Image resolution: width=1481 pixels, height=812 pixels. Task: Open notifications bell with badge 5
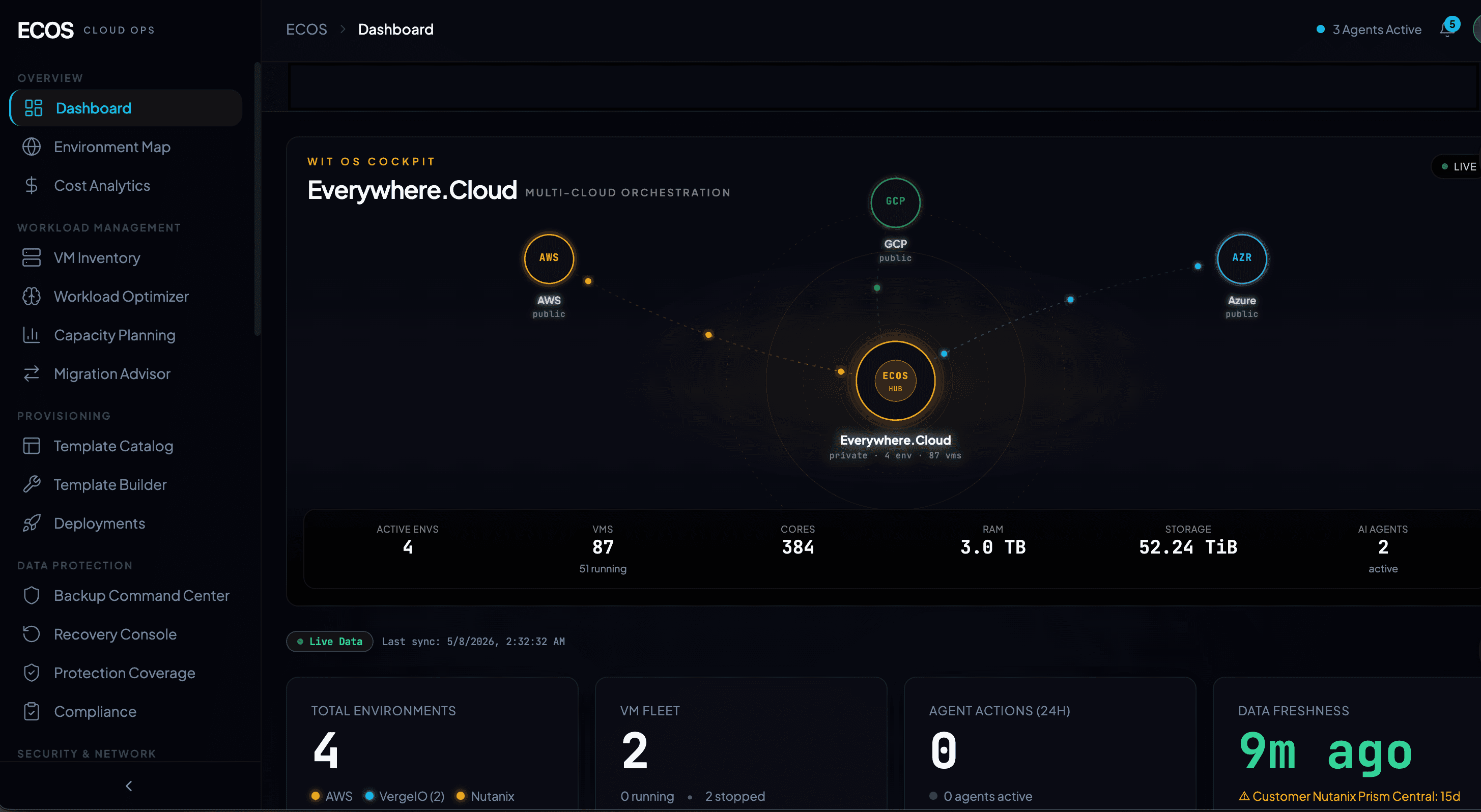(1447, 28)
